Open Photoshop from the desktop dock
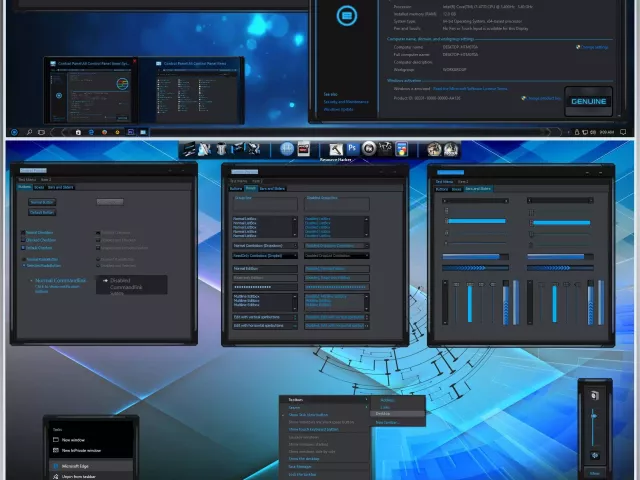Viewport: 640px width, 480px height. coord(352,149)
